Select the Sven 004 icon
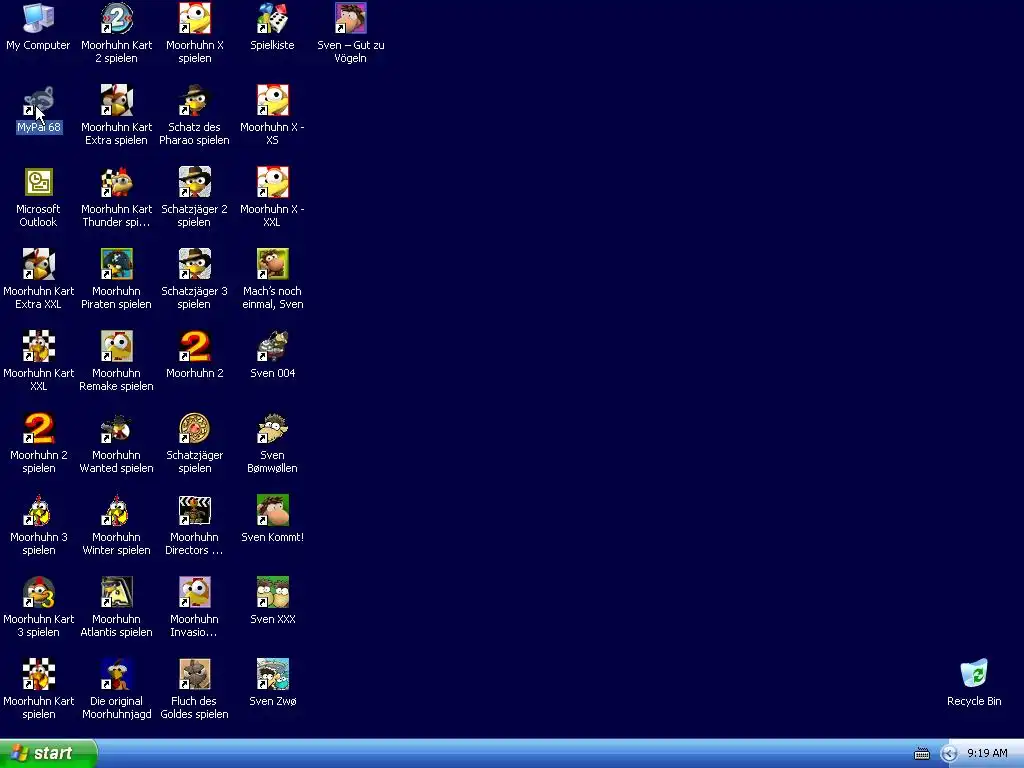 click(272, 346)
